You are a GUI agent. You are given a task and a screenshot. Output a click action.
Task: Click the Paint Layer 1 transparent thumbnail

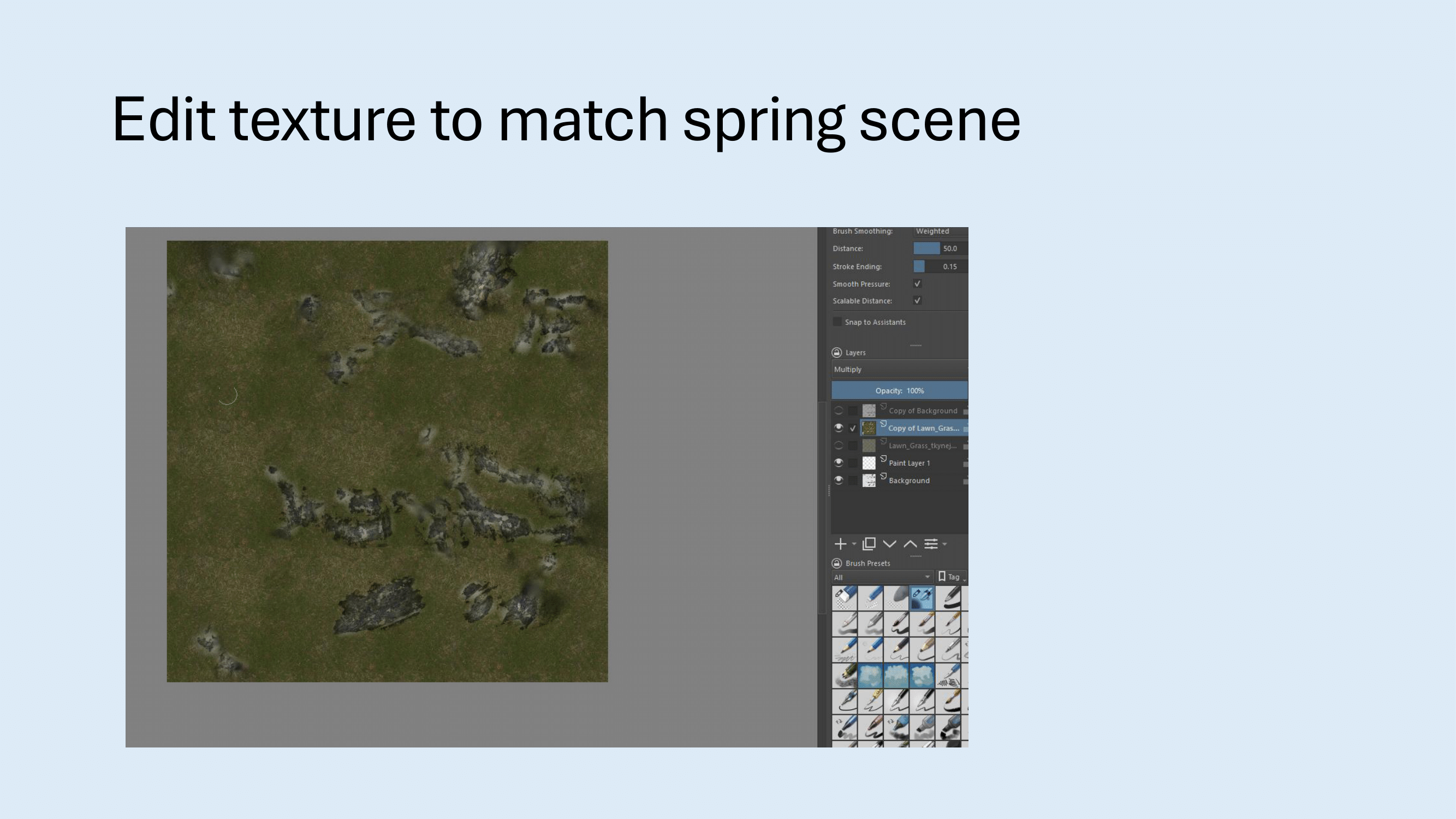coord(869,464)
